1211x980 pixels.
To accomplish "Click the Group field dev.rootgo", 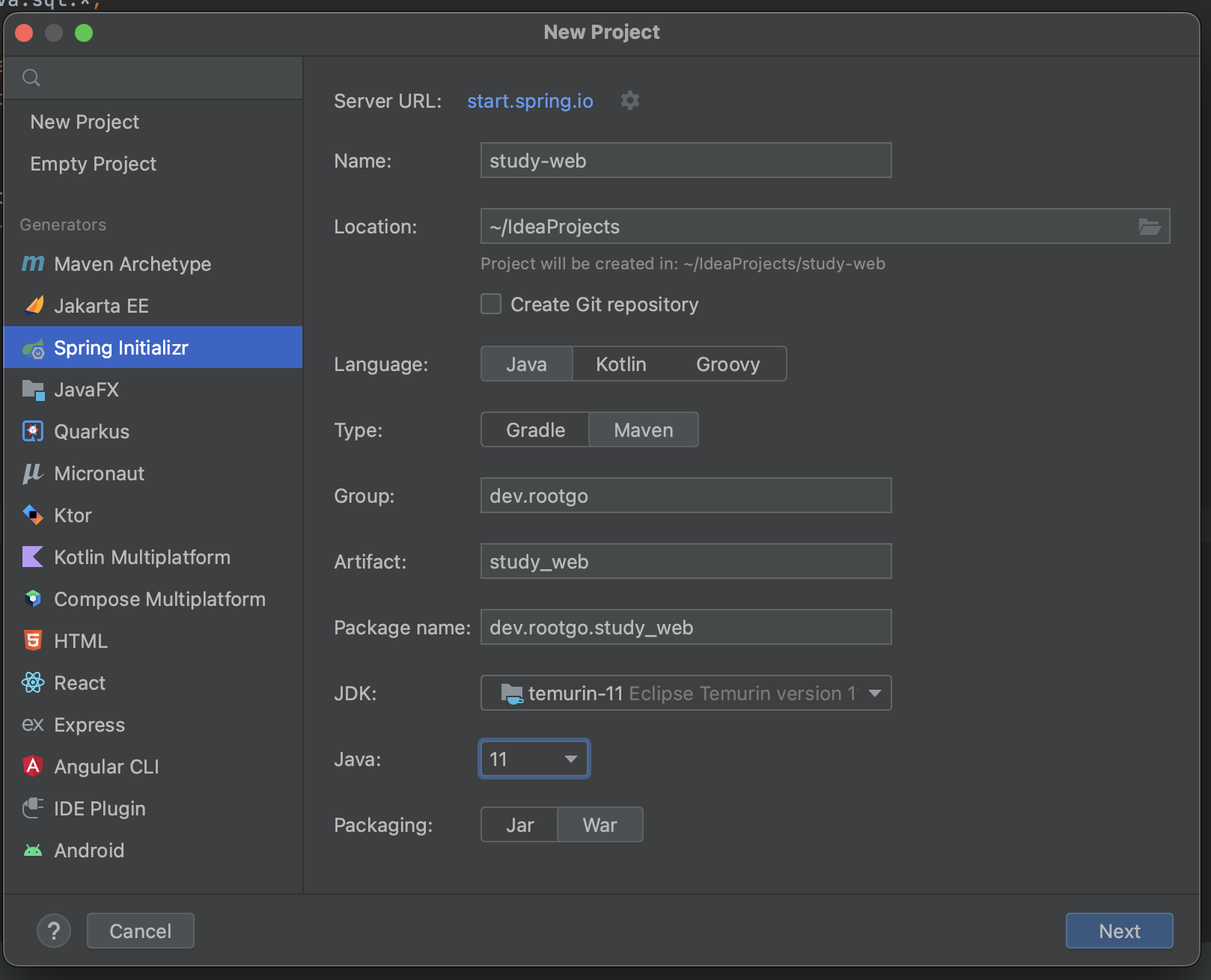I will pyautogui.click(x=686, y=496).
